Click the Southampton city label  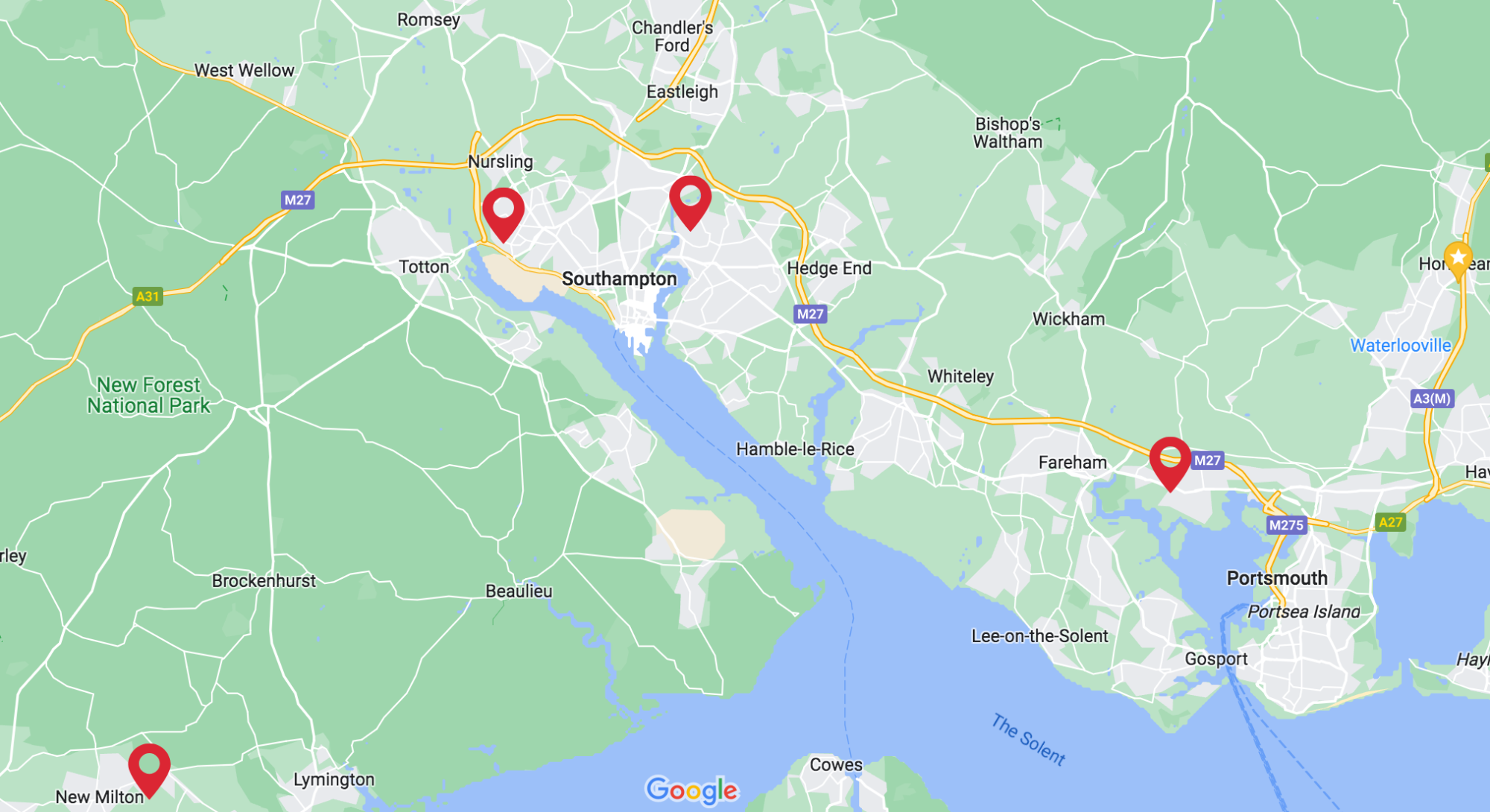pyautogui.click(x=619, y=279)
